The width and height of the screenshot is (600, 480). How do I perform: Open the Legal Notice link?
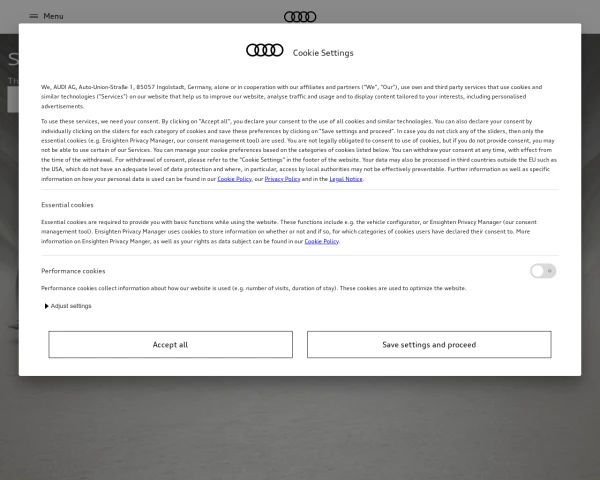coord(346,179)
